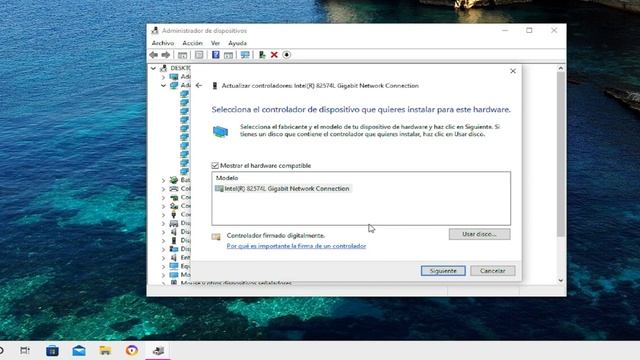Viewport: 640px width, 360px height.
Task: Expand the Equ tree node
Action: [x=163, y=267]
